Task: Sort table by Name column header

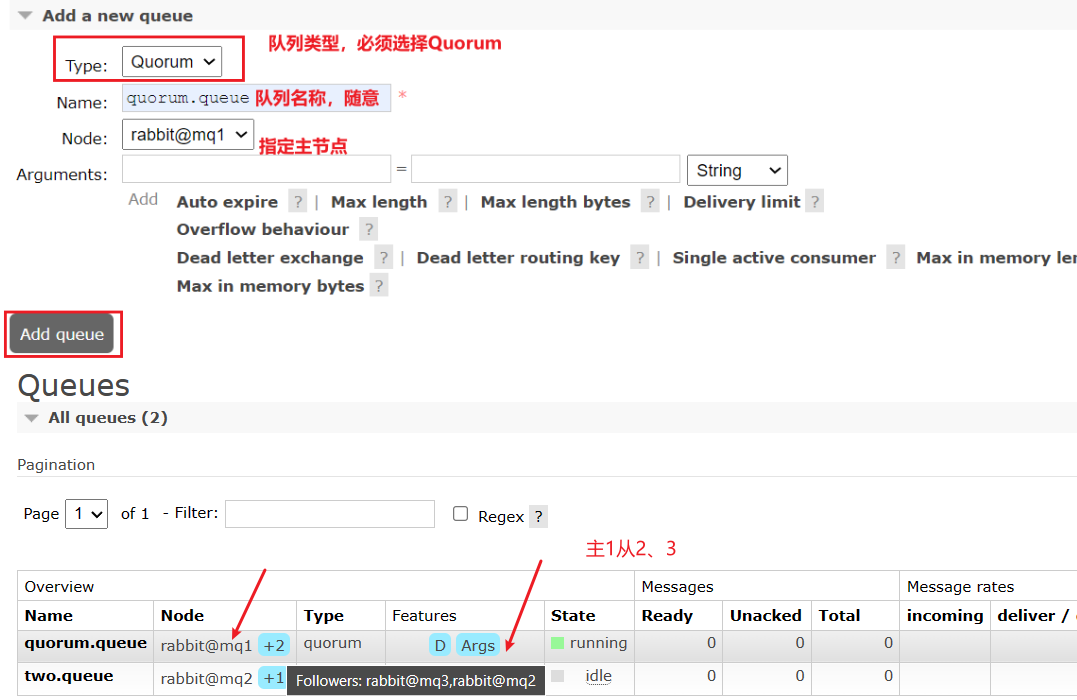Action: [x=49, y=616]
